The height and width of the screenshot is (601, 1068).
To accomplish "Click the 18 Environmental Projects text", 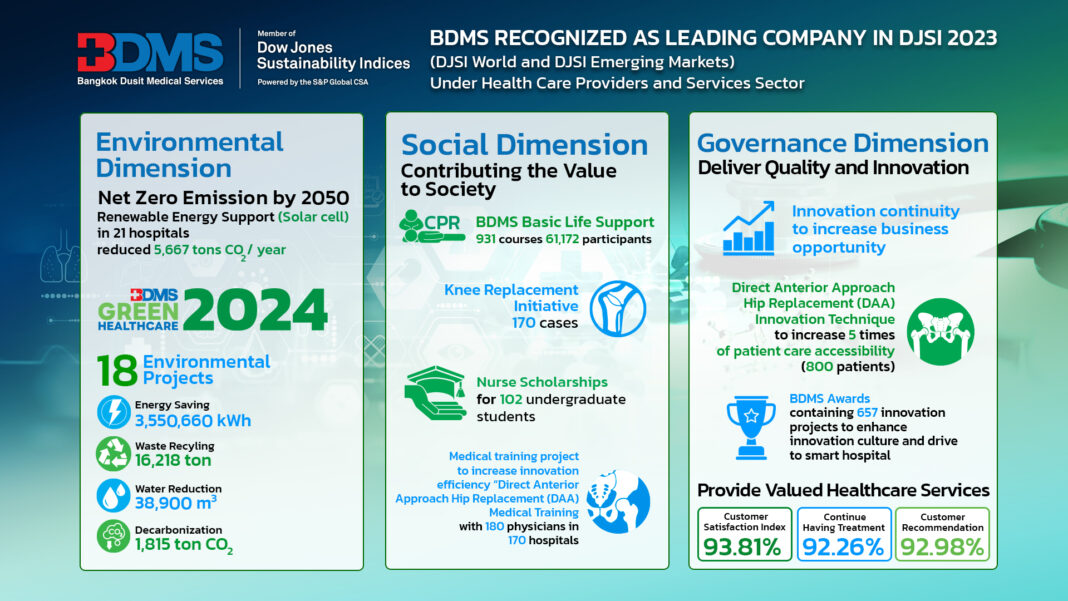I will (x=185, y=369).
